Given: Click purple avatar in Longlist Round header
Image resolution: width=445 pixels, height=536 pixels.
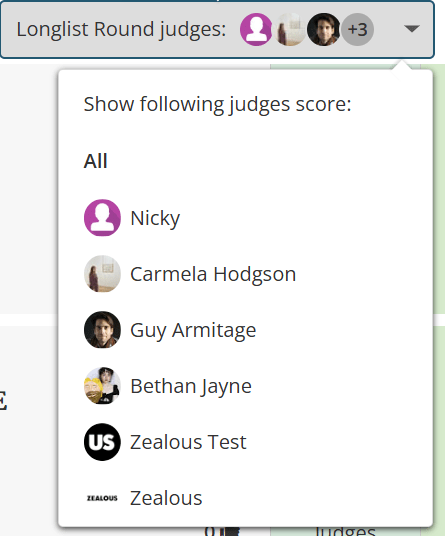Looking at the screenshot, I should (x=256, y=29).
